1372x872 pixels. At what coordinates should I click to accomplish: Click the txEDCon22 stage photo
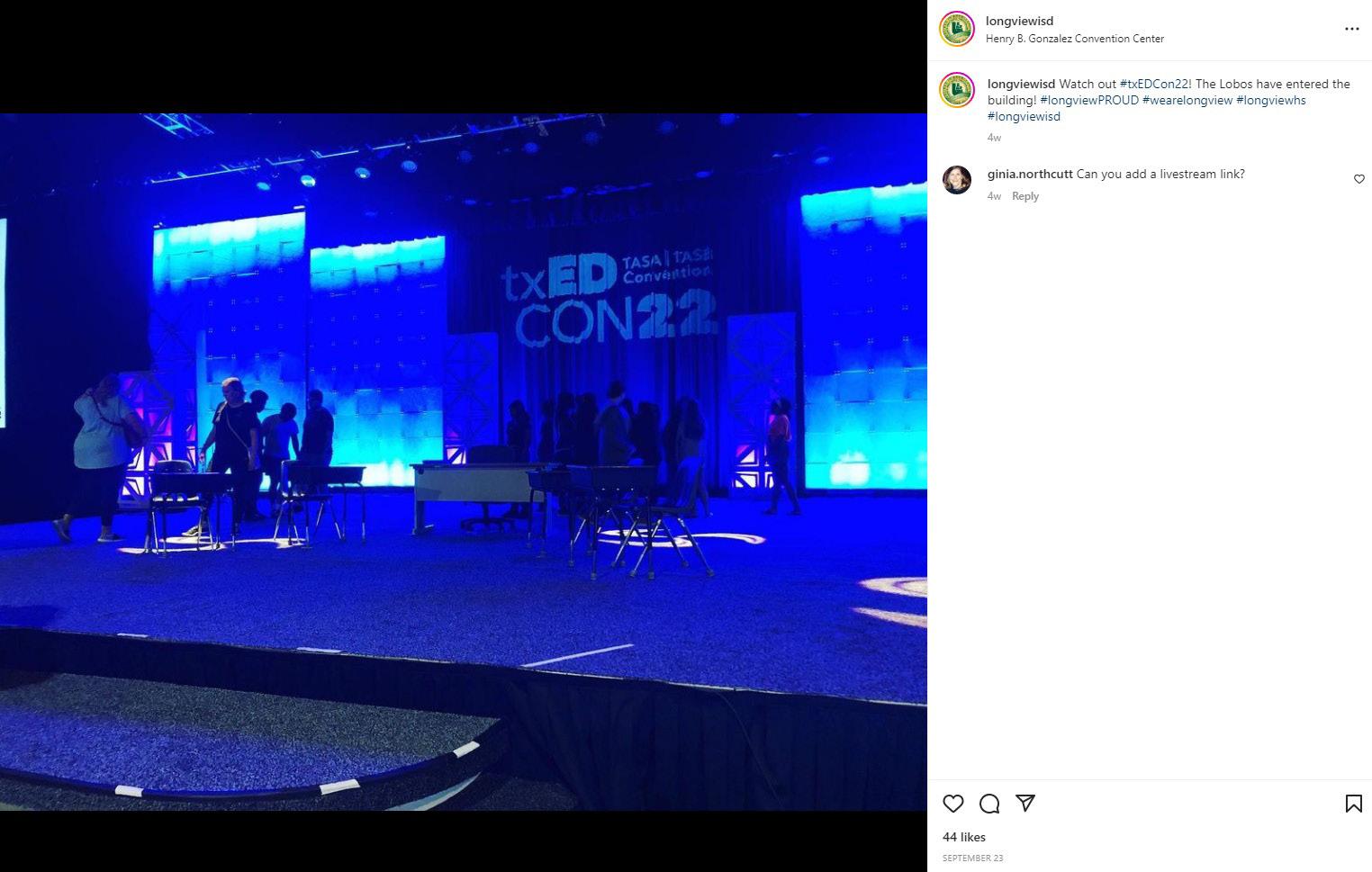464,462
